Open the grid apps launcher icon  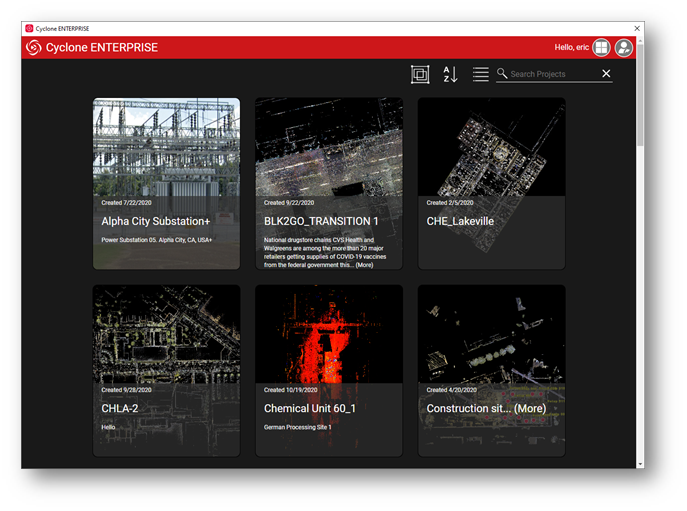click(x=601, y=48)
